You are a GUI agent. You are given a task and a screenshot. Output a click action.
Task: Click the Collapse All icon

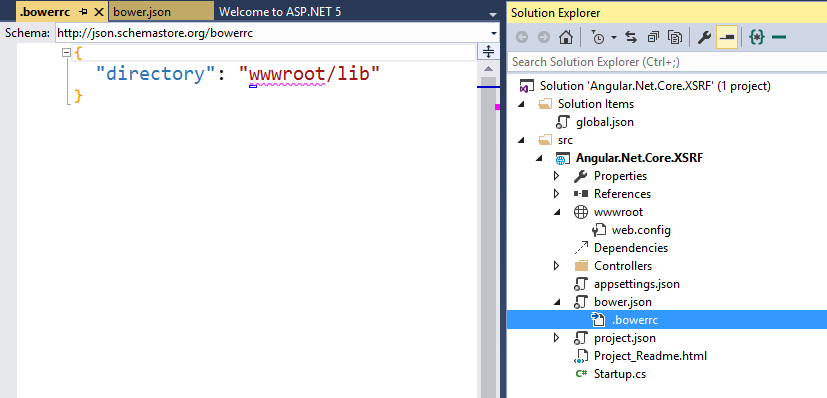coord(653,38)
